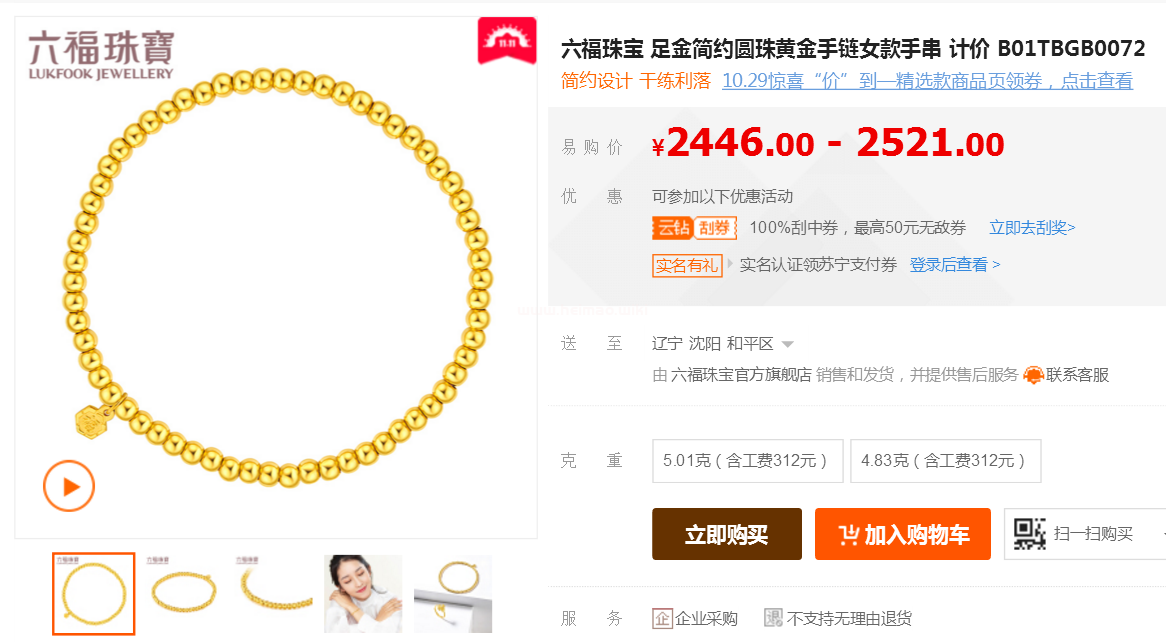
Task: Click the QR code scan icon
Action: pos(1030,534)
